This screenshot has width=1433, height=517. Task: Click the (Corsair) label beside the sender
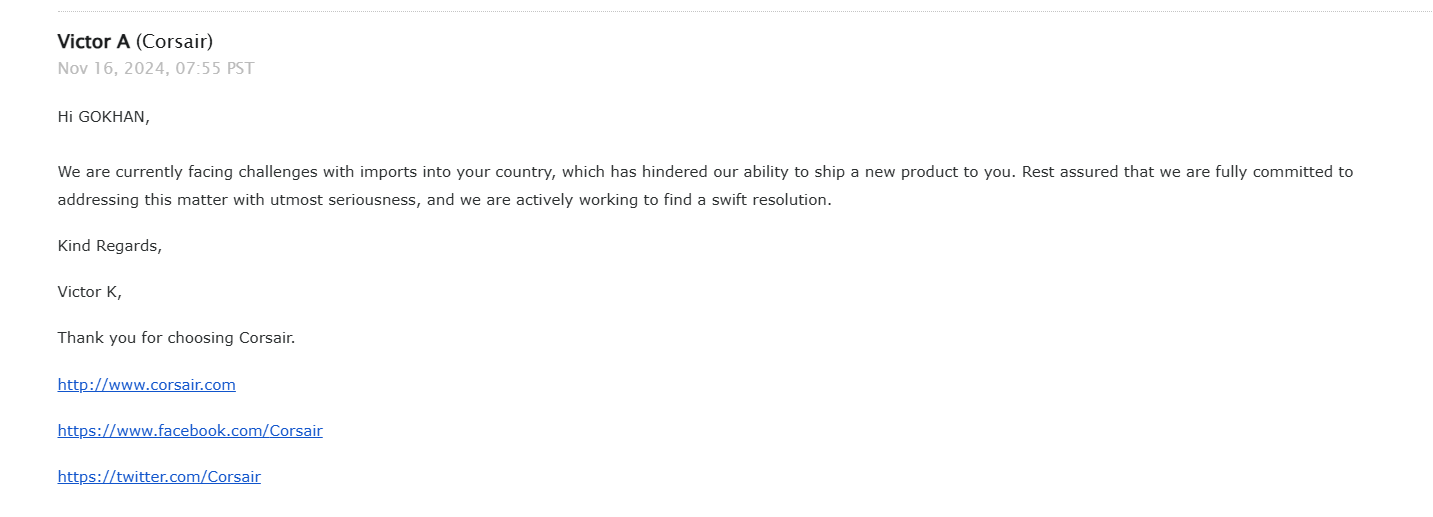coord(174,41)
